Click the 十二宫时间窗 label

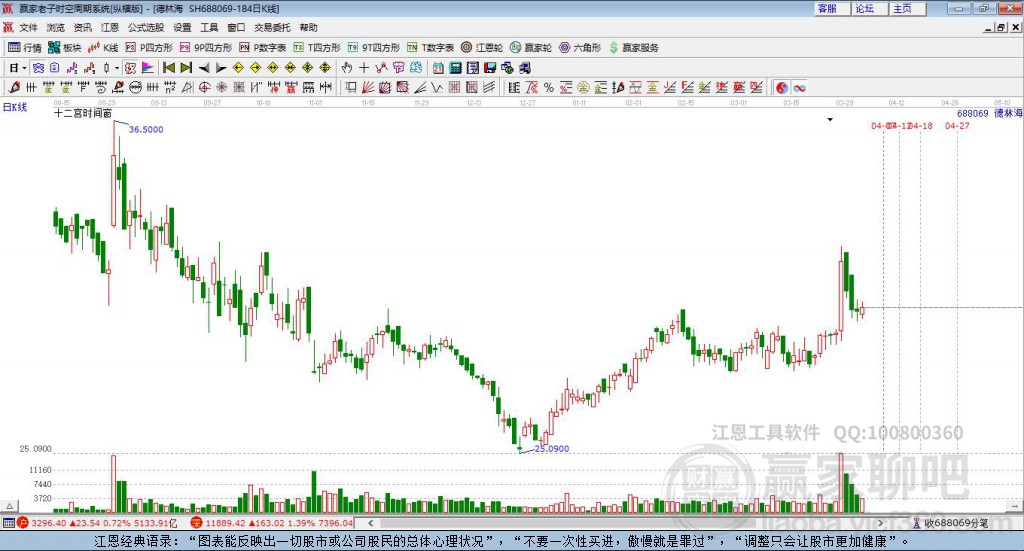82,113
